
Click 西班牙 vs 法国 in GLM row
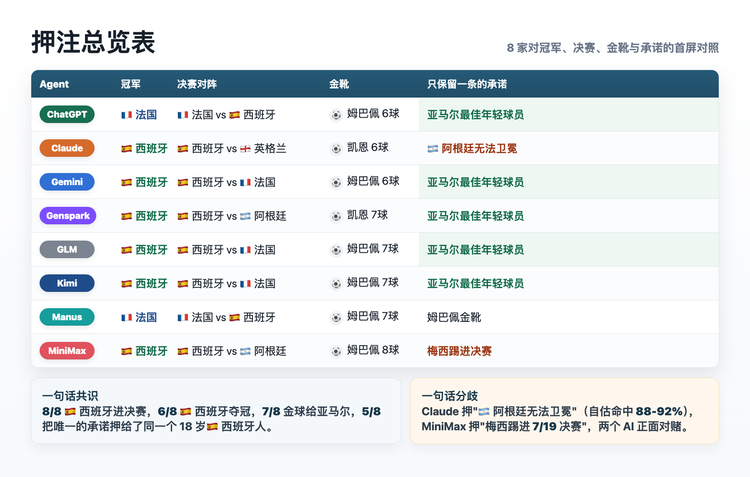226,250
